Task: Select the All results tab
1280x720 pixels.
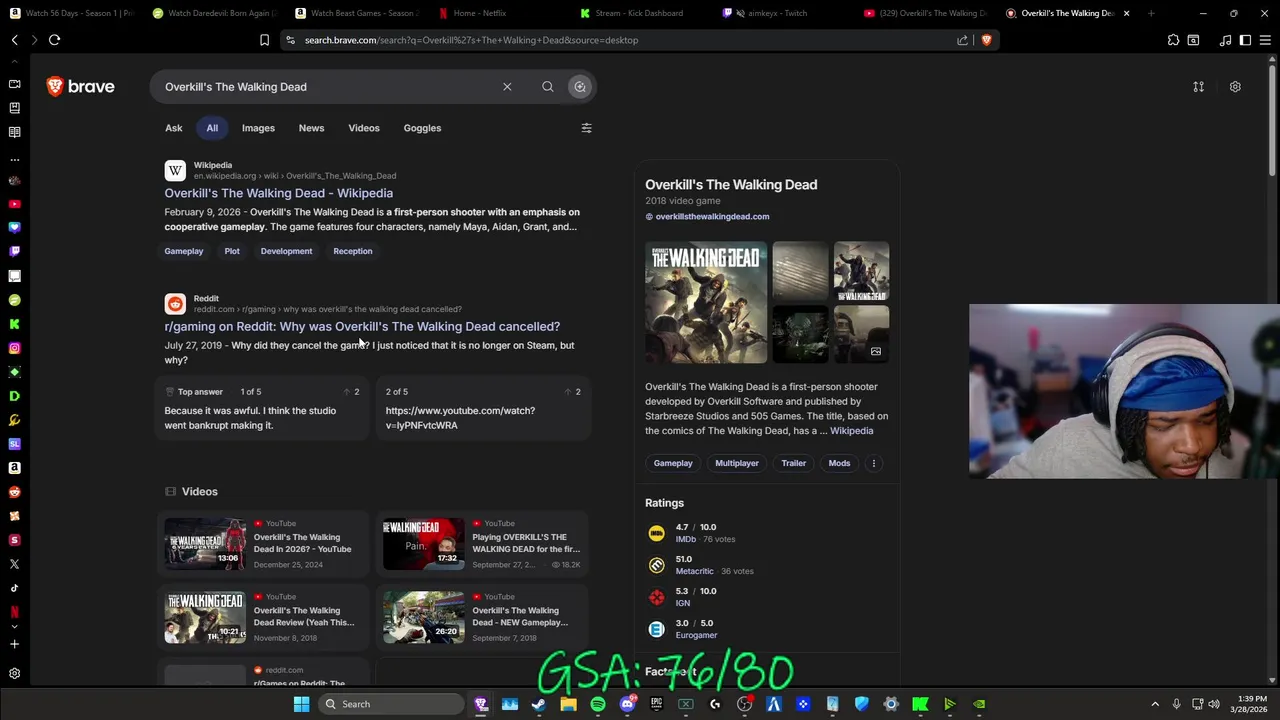Action: 212,128
